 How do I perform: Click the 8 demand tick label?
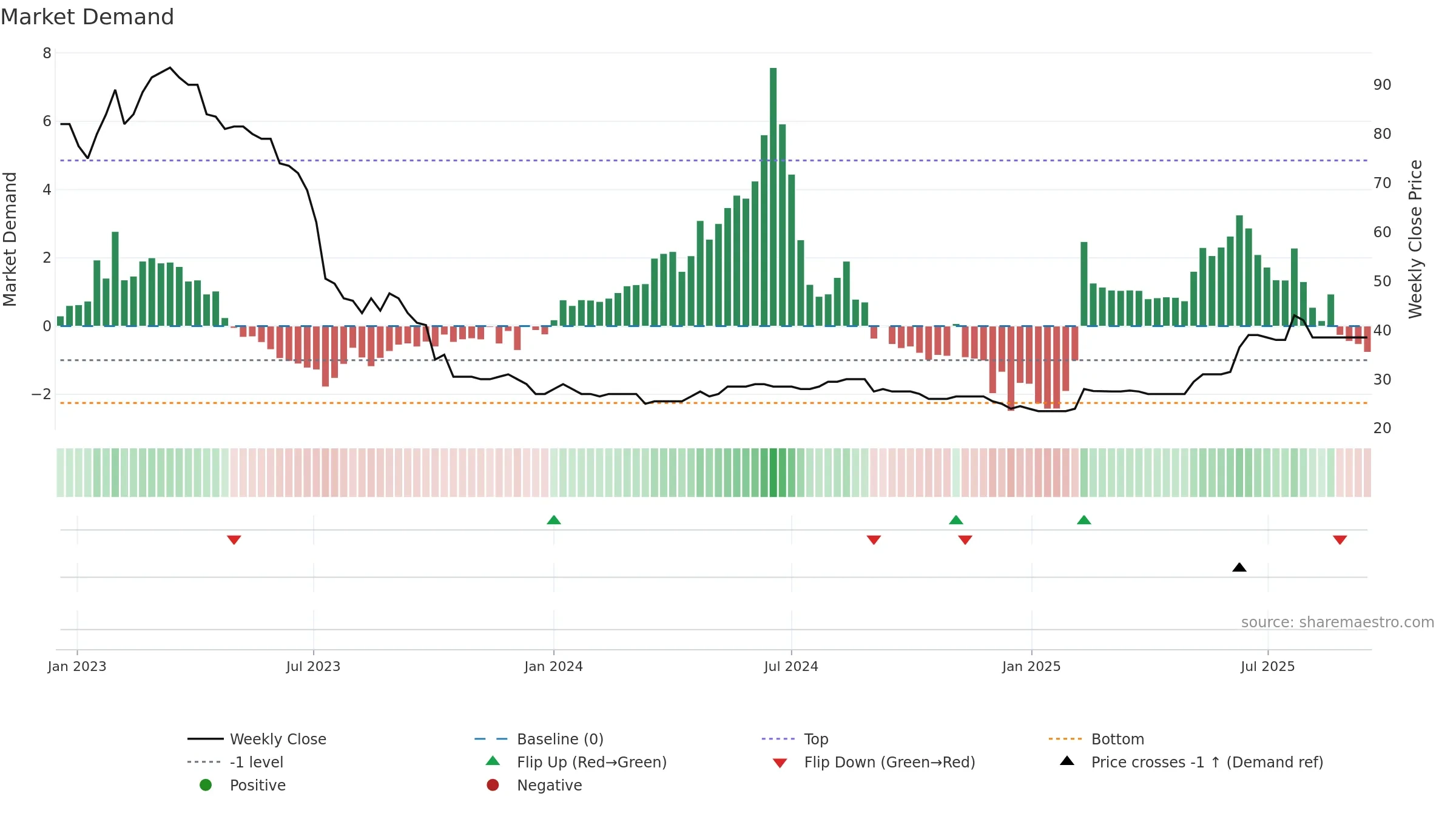pyautogui.click(x=47, y=53)
